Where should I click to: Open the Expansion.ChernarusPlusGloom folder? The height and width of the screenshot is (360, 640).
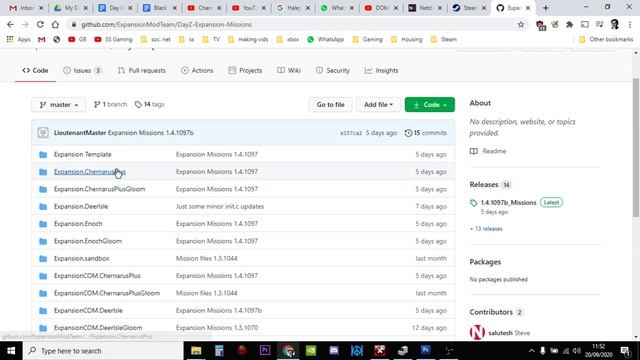click(99, 189)
